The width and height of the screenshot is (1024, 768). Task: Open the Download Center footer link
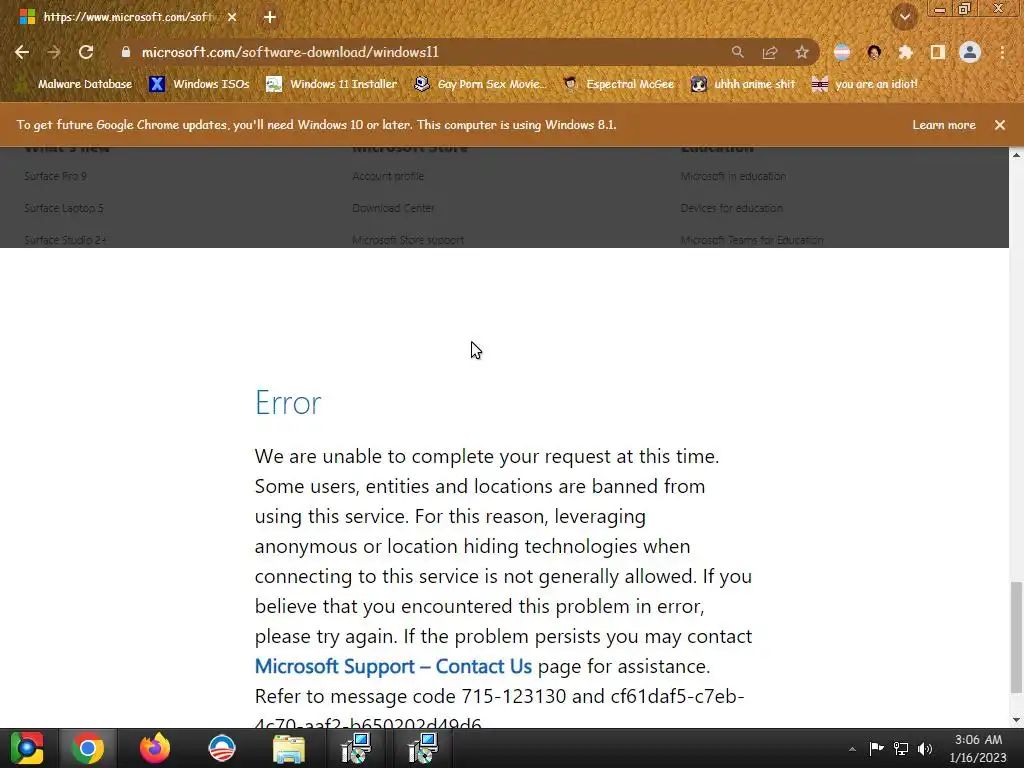click(393, 208)
